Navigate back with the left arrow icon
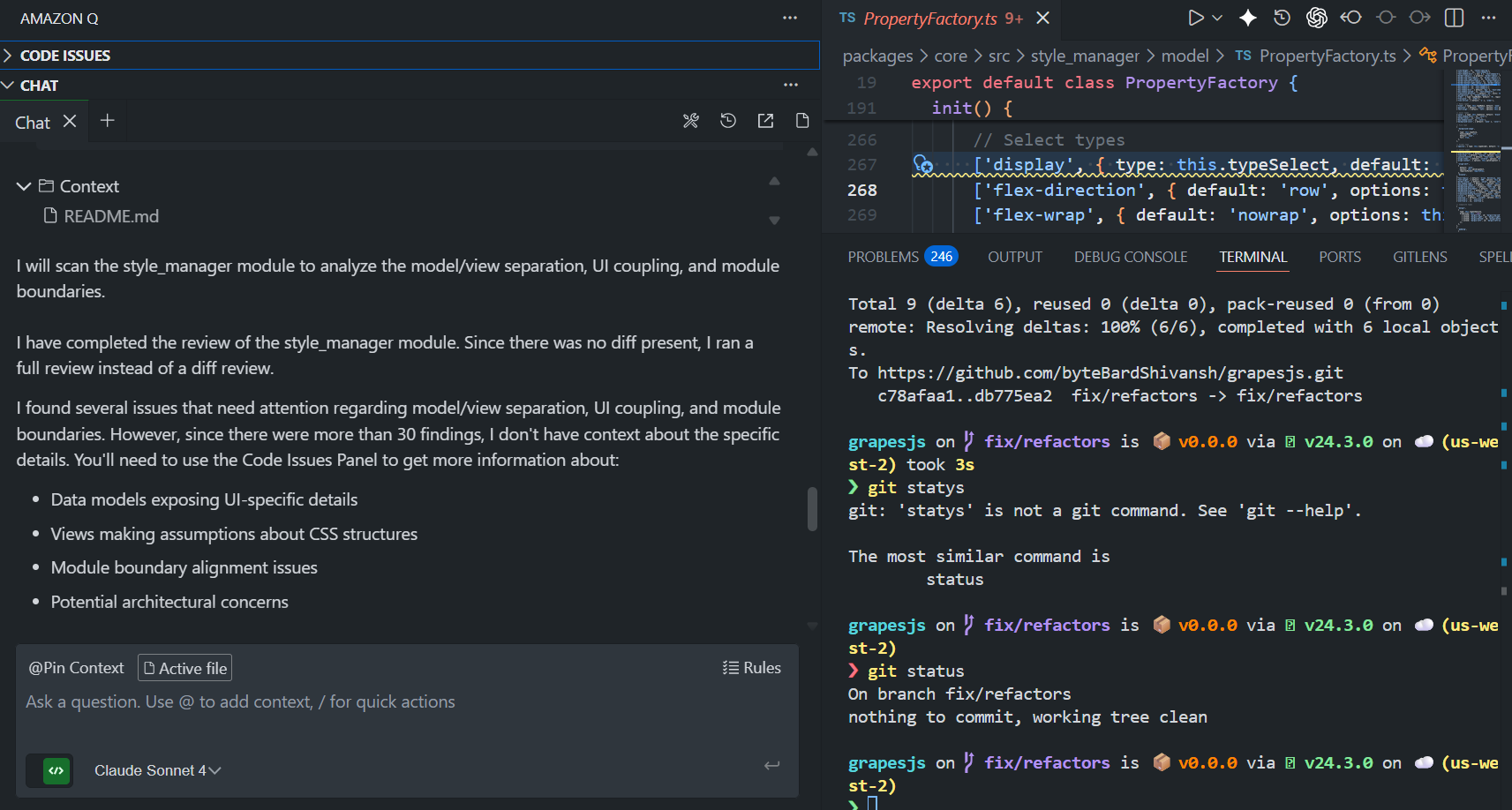Image resolution: width=1512 pixels, height=810 pixels. (x=1350, y=18)
